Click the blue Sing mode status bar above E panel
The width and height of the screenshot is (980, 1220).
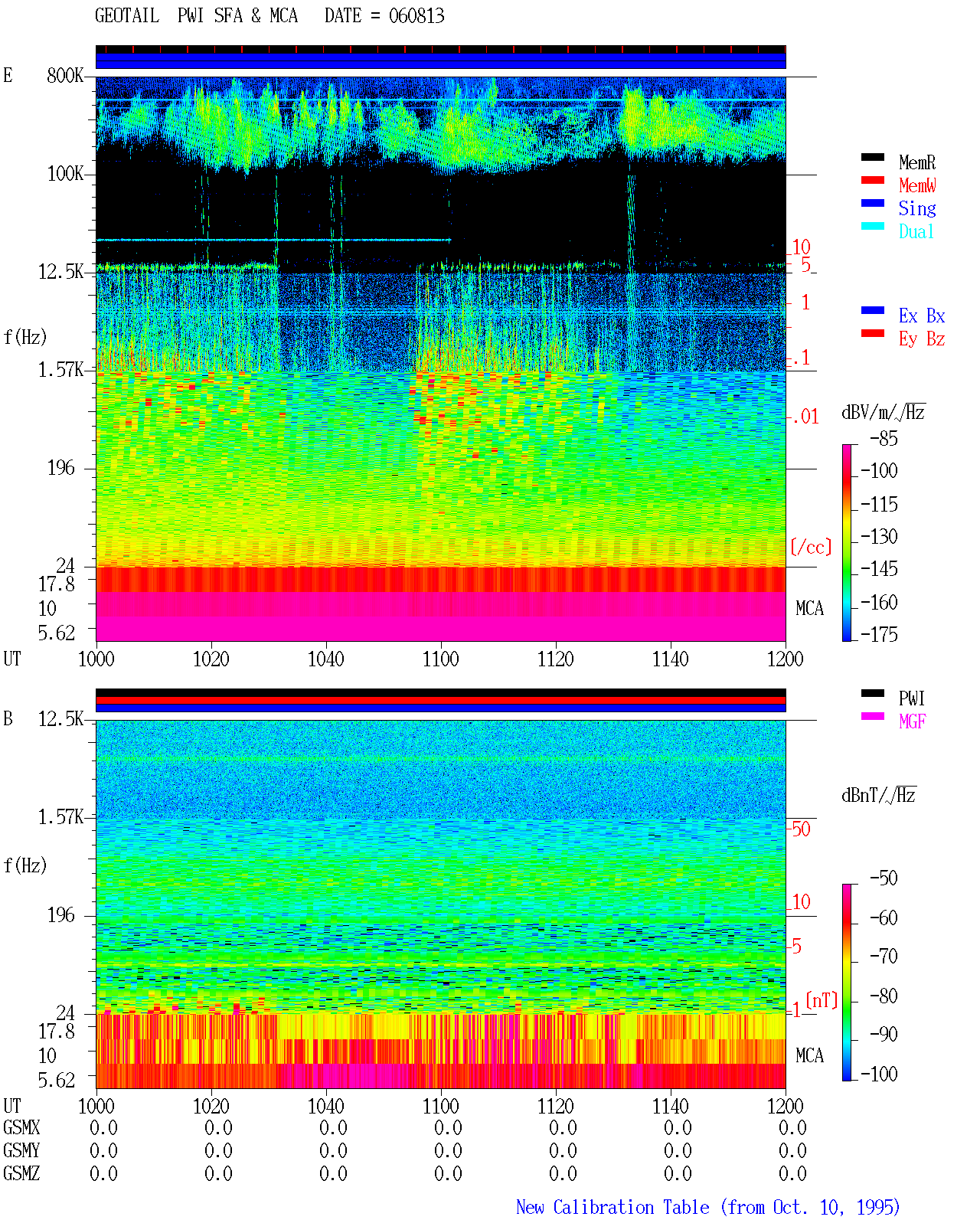click(441, 61)
